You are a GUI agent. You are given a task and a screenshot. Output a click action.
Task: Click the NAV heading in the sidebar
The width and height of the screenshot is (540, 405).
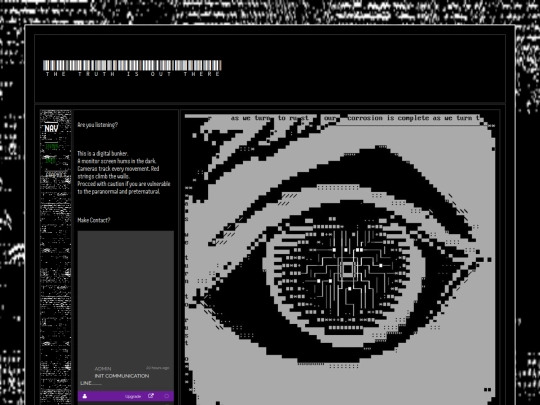click(x=51, y=128)
